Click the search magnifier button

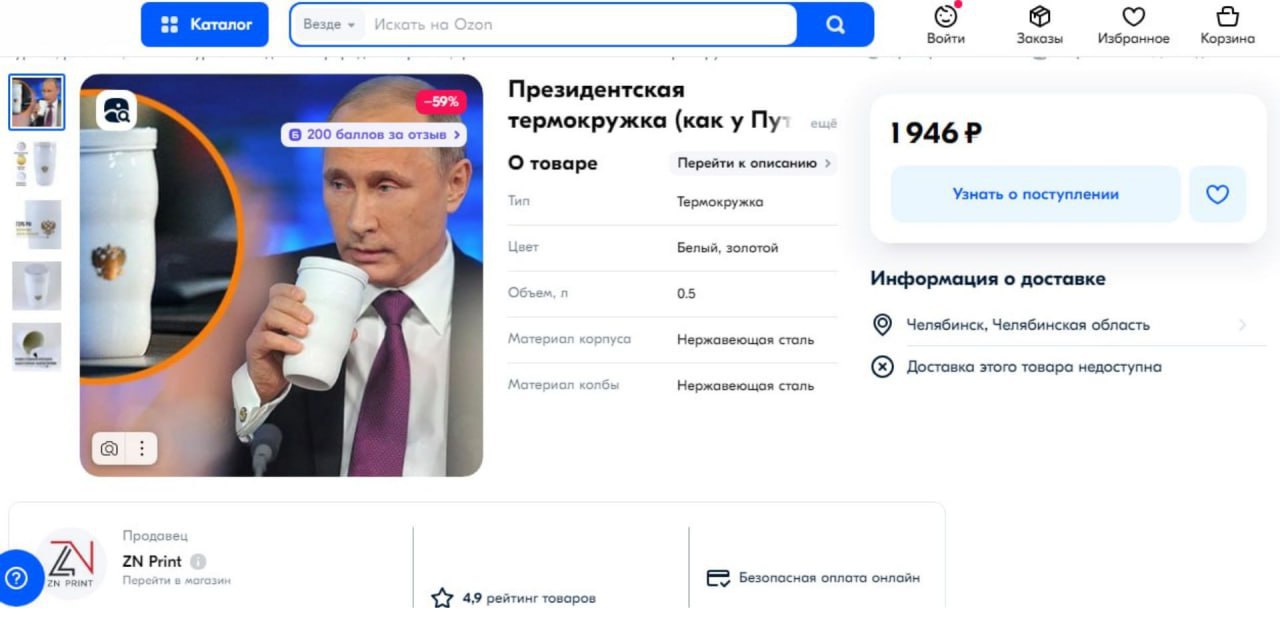(836, 24)
